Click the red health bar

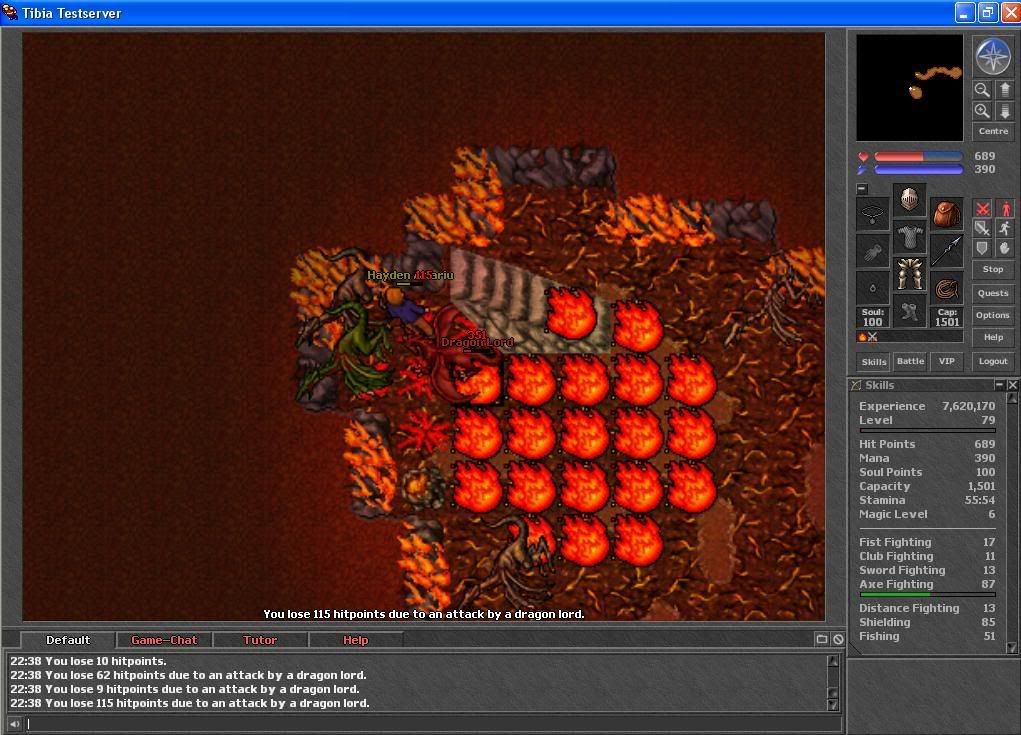pyautogui.click(x=919, y=156)
